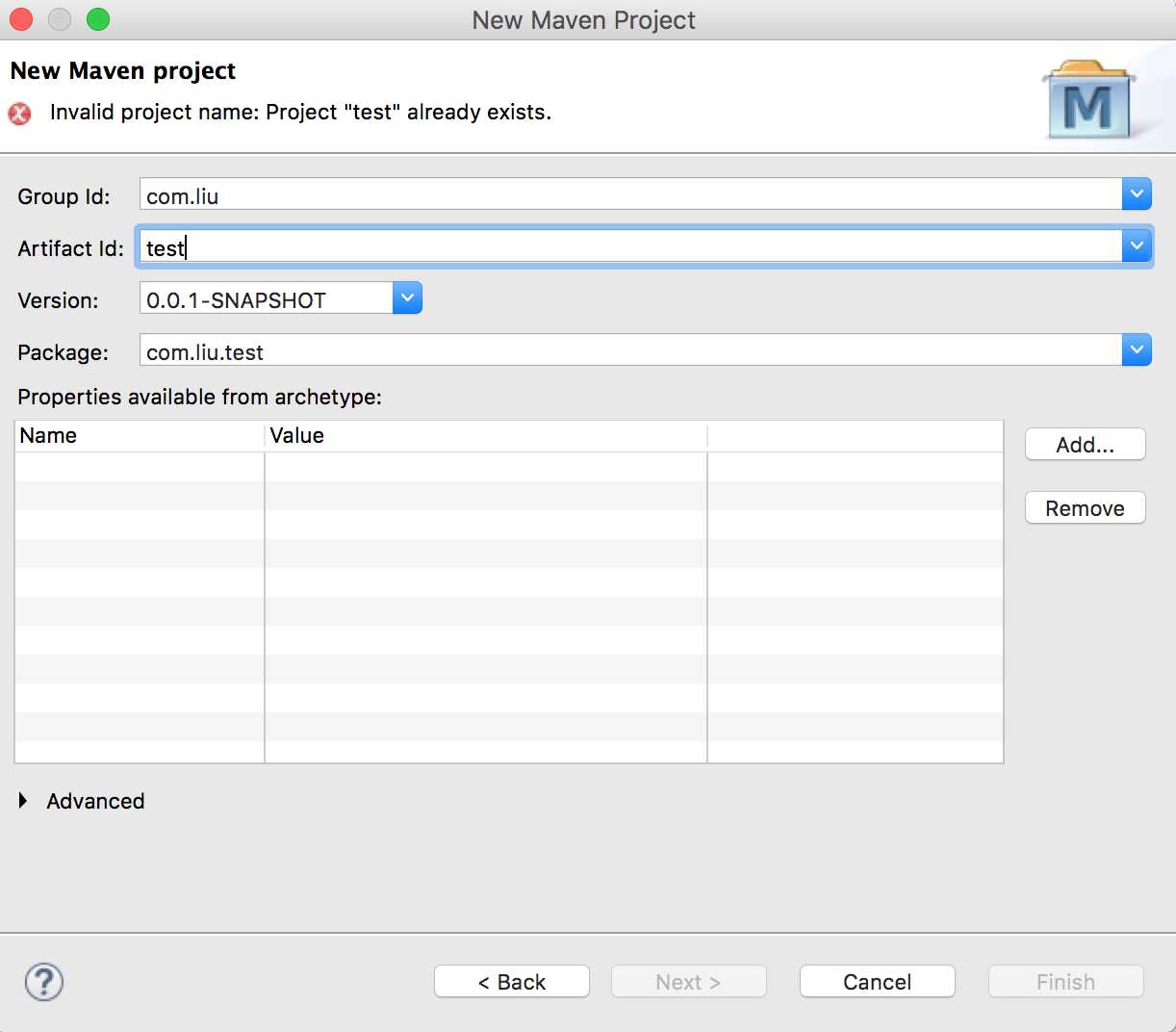The width and height of the screenshot is (1176, 1032).
Task: Click the Add... button
Action: click(1086, 445)
